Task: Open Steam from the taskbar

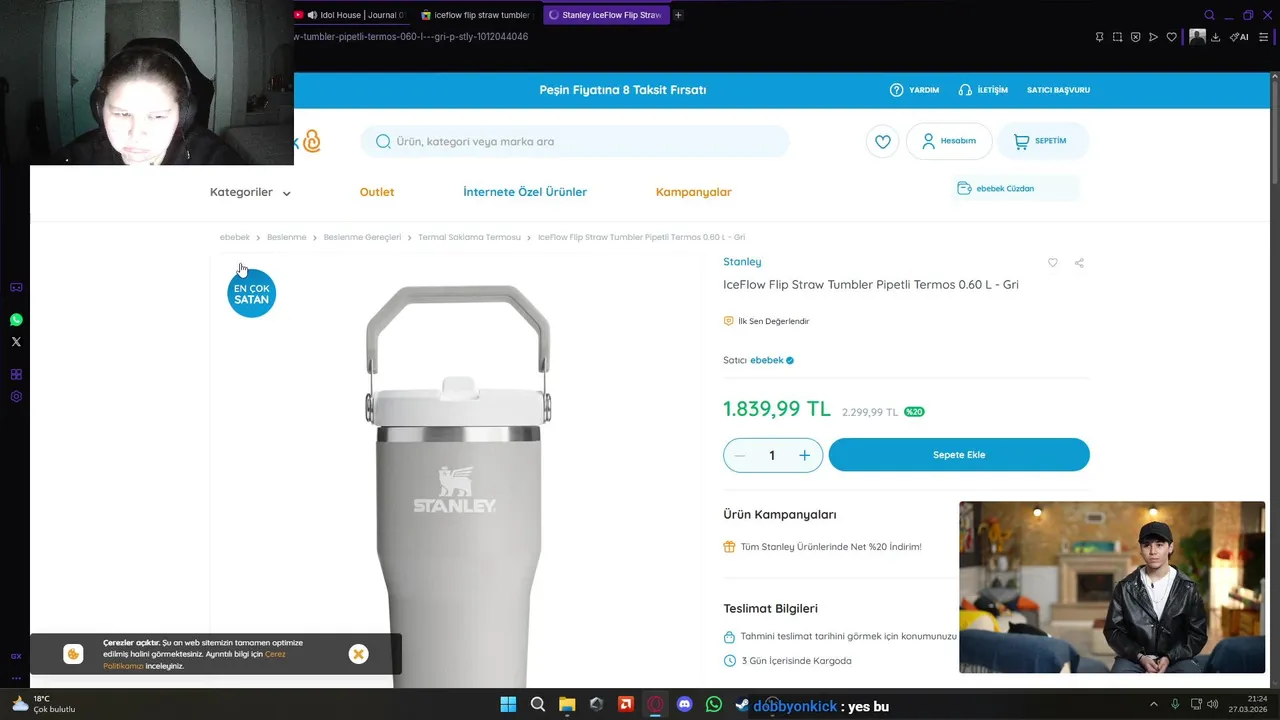Action: 742,704
